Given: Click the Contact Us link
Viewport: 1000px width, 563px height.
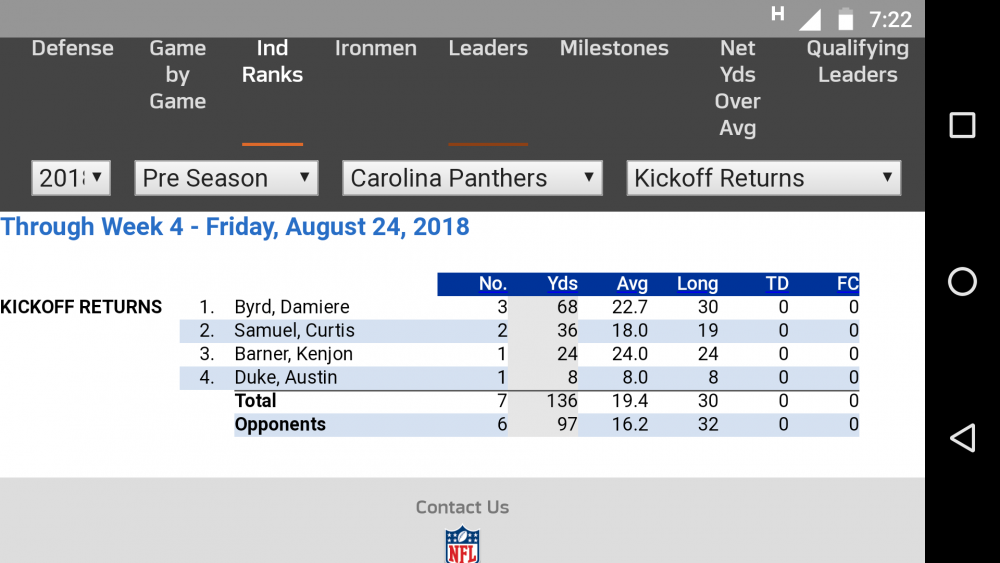Looking at the screenshot, I should 462,507.
